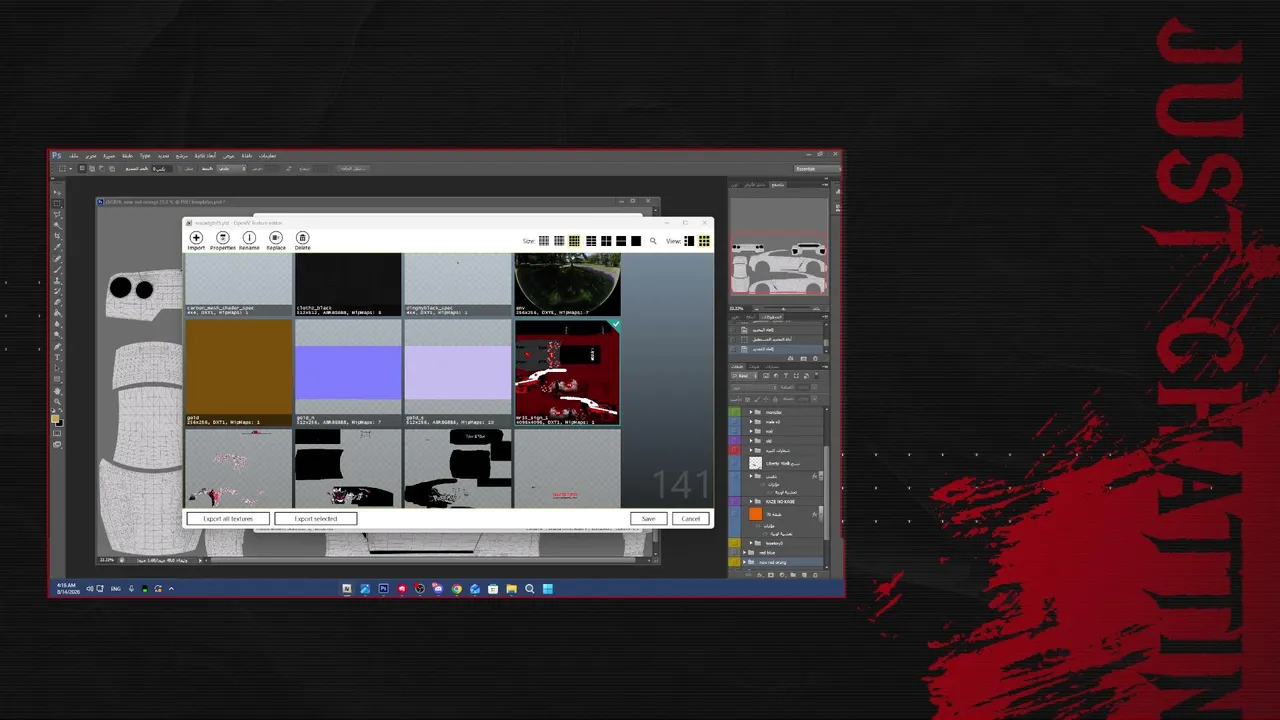Select the Zoom tool in Photoshop toolbar
The height and width of the screenshot is (720, 1280).
tap(57, 402)
